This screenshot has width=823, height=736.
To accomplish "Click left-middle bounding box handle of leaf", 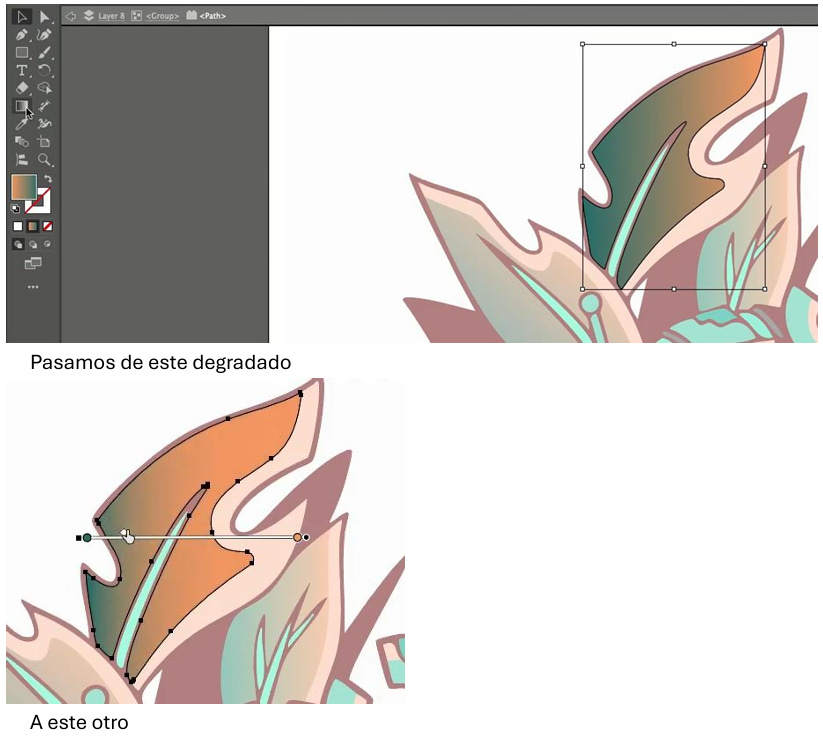I will click(583, 166).
